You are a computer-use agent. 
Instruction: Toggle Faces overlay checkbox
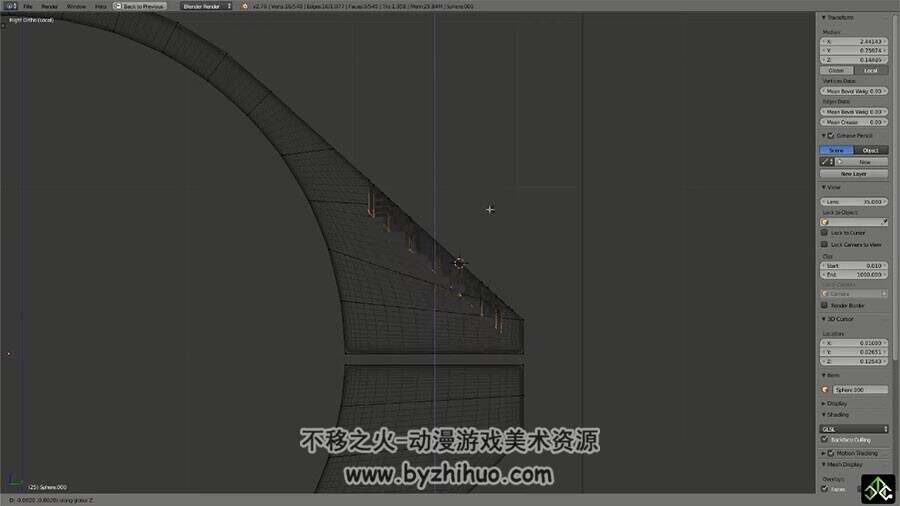[824, 489]
